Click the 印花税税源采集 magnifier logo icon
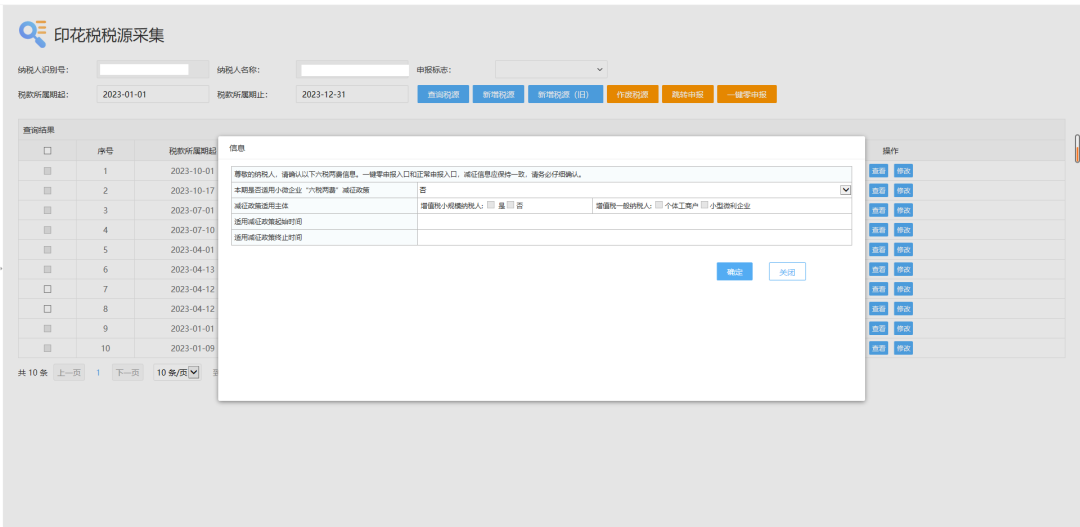This screenshot has height=527, width=1080. pos(32,34)
